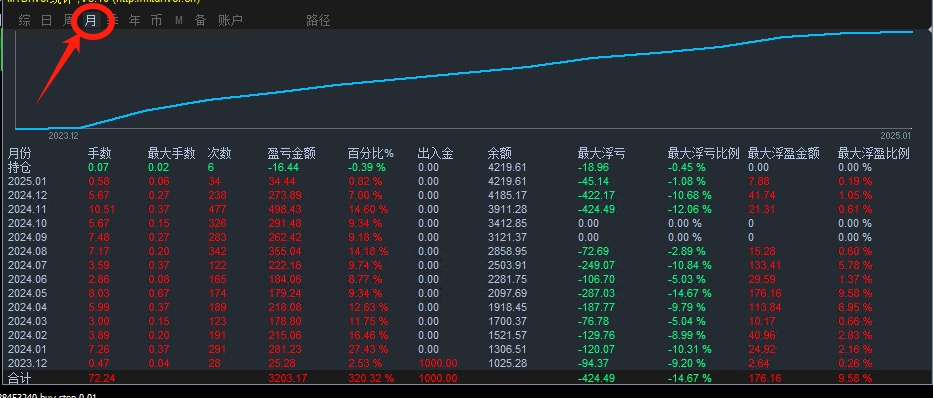
Task: Click the 手数 column header
Action: 100,153
